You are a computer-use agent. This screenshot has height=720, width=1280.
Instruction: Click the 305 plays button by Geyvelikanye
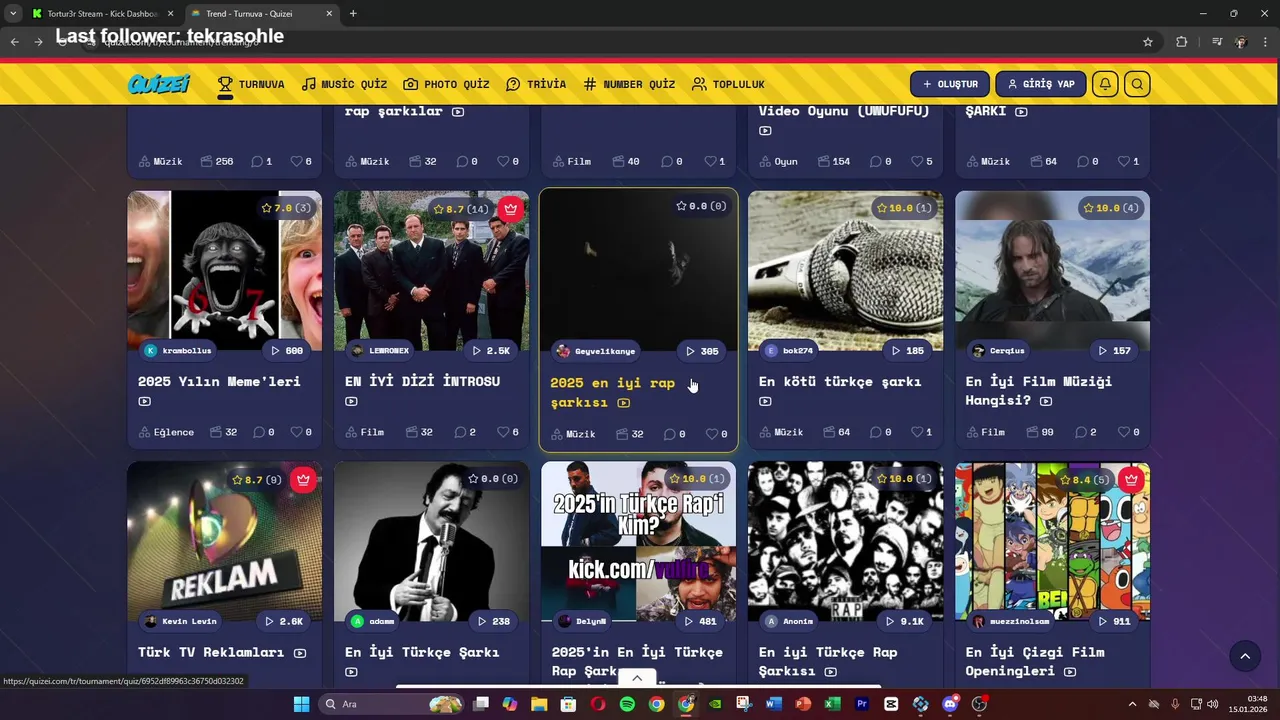pyautogui.click(x=702, y=351)
